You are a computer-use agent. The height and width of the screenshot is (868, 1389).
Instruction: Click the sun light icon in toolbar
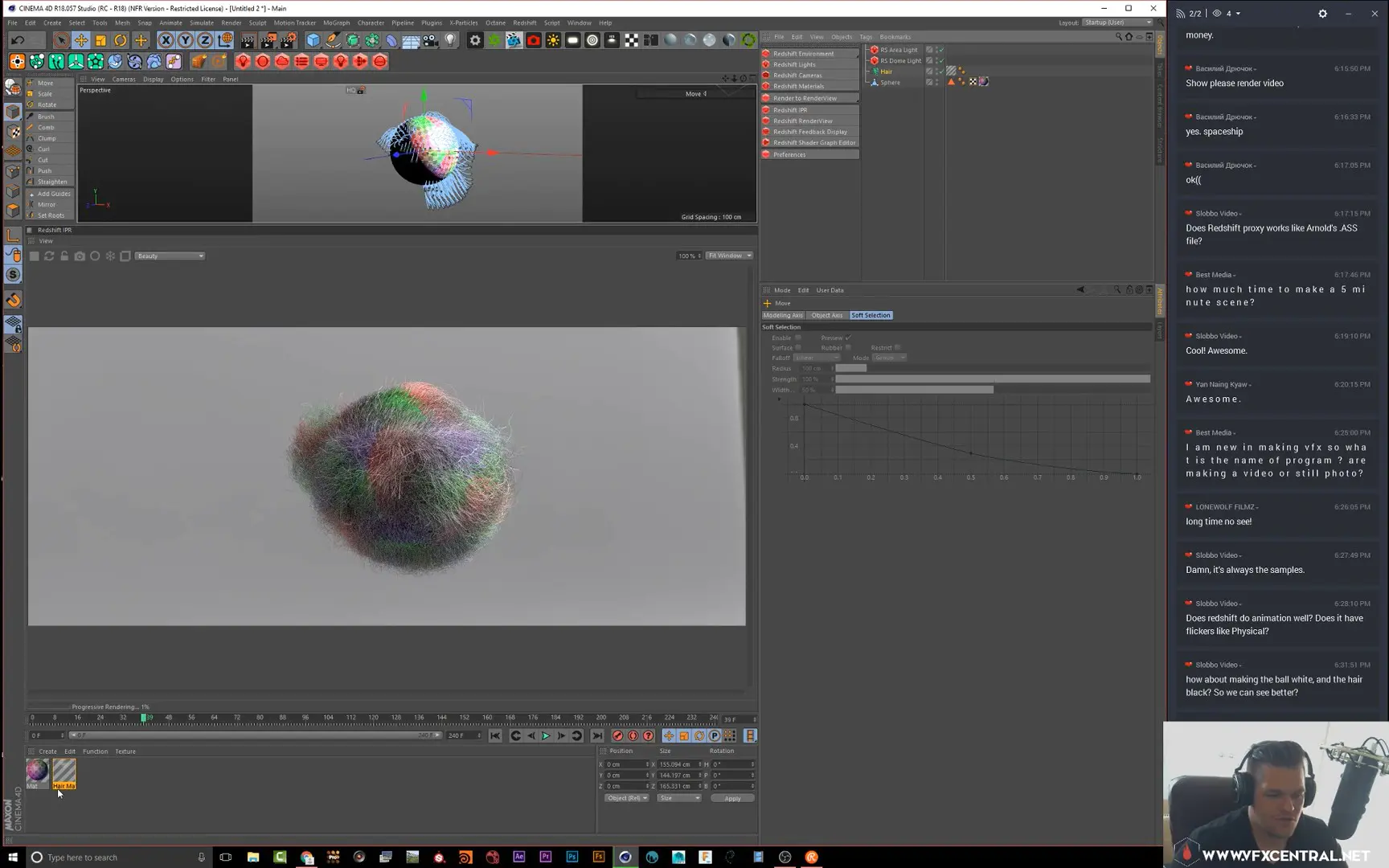[553, 40]
